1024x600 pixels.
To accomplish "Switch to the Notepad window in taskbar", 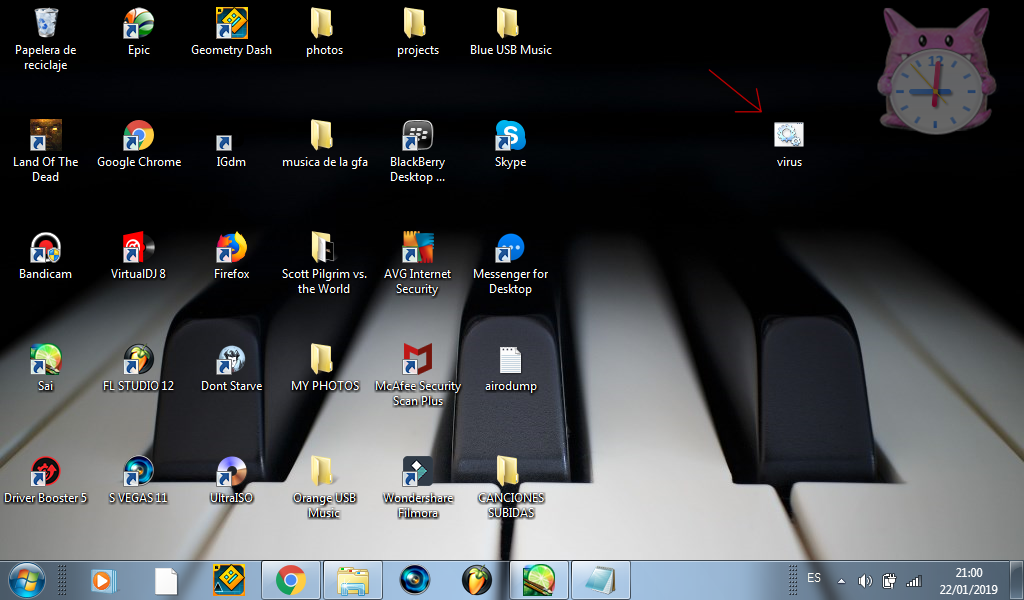I will pyautogui.click(x=601, y=580).
